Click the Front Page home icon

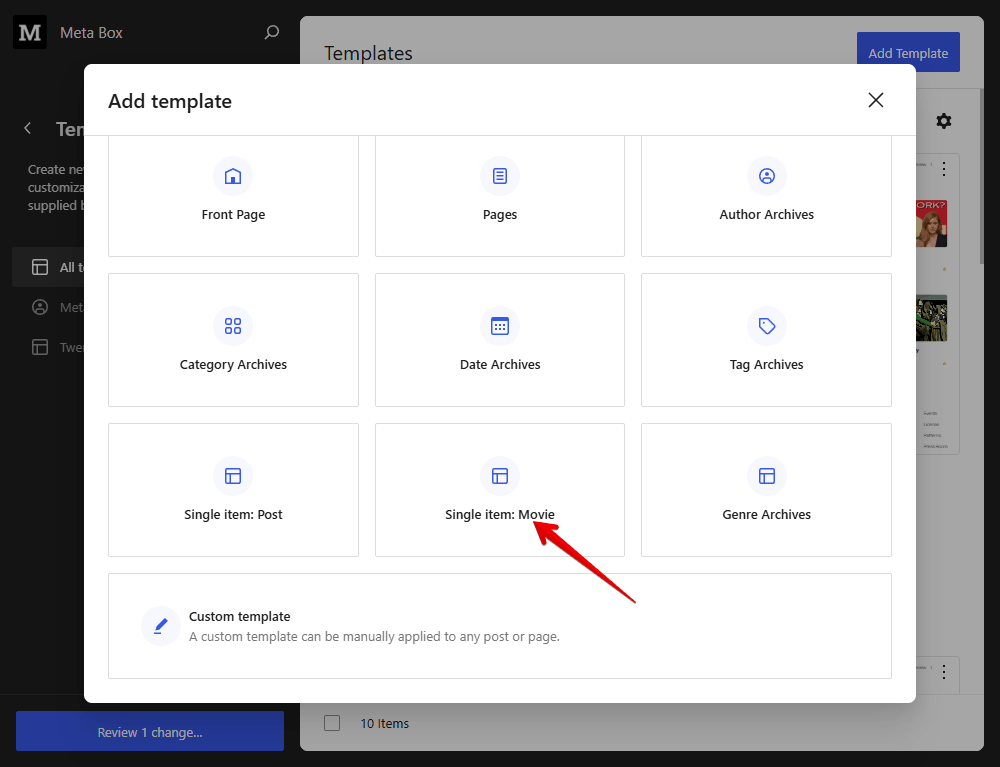coord(233,176)
